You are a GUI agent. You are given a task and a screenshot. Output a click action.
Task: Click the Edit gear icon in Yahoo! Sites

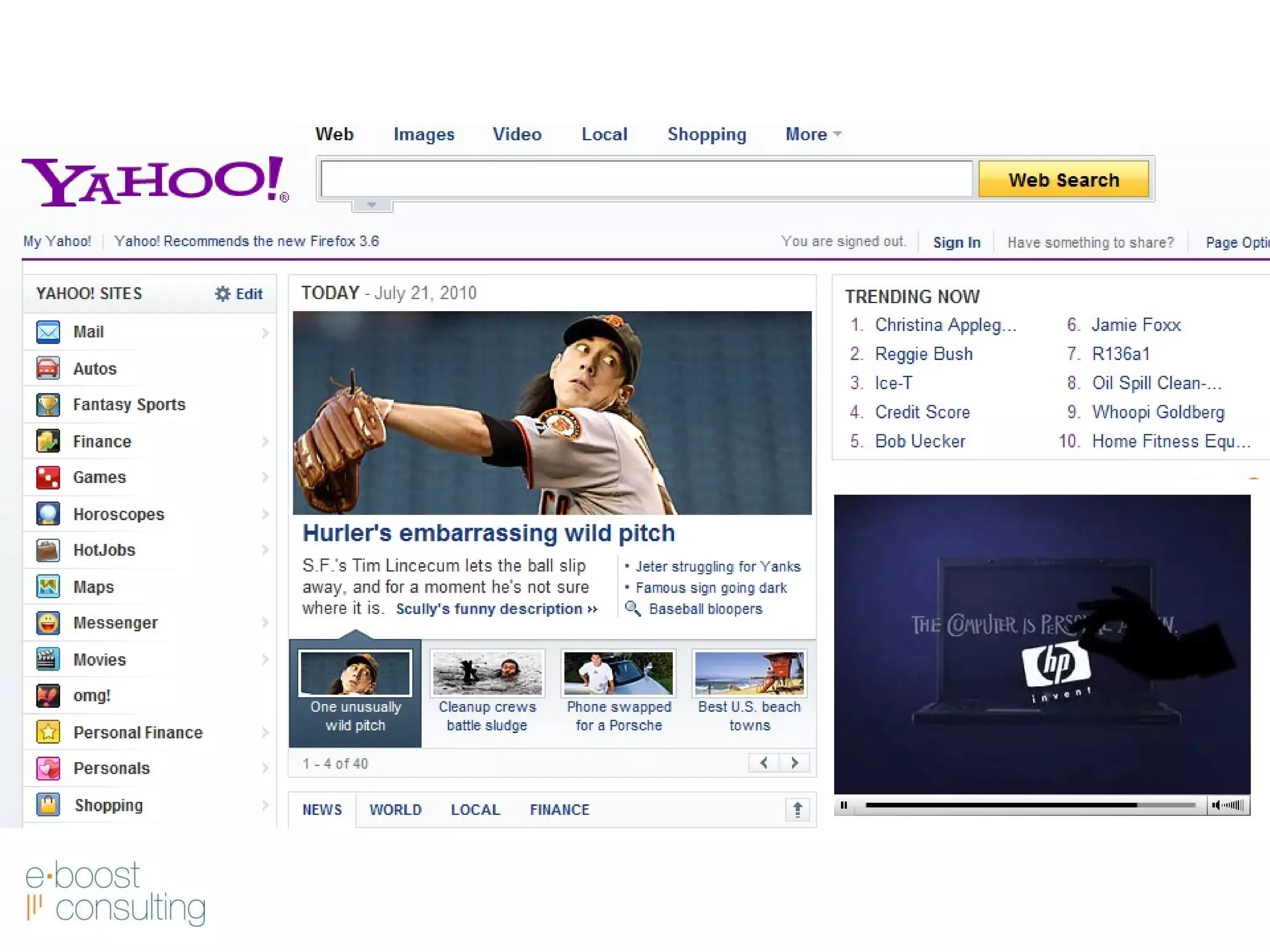click(x=222, y=294)
